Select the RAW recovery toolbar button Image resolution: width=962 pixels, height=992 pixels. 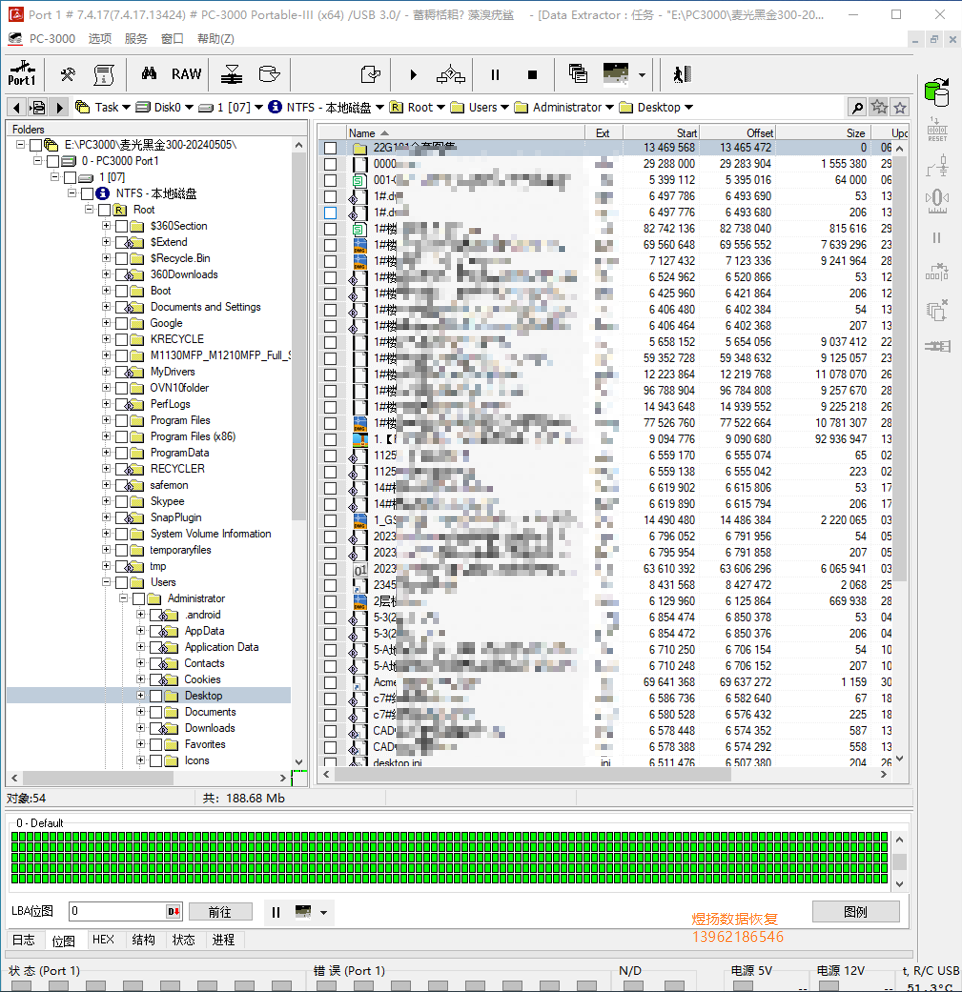[x=186, y=74]
